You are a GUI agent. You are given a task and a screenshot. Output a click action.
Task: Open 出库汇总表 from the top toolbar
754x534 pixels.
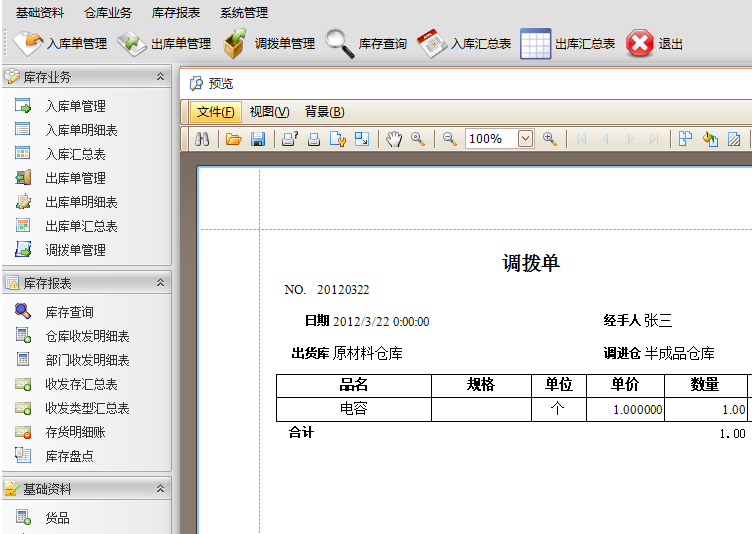[568, 44]
